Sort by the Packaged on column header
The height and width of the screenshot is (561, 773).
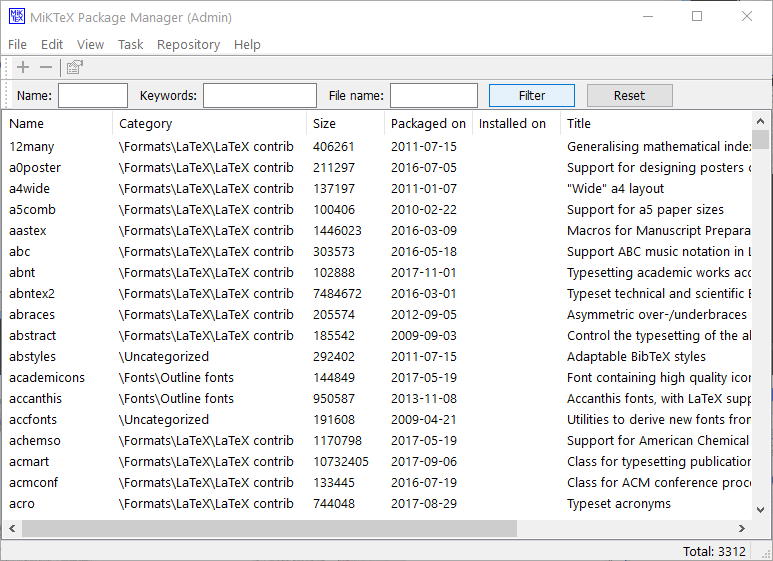coord(428,123)
